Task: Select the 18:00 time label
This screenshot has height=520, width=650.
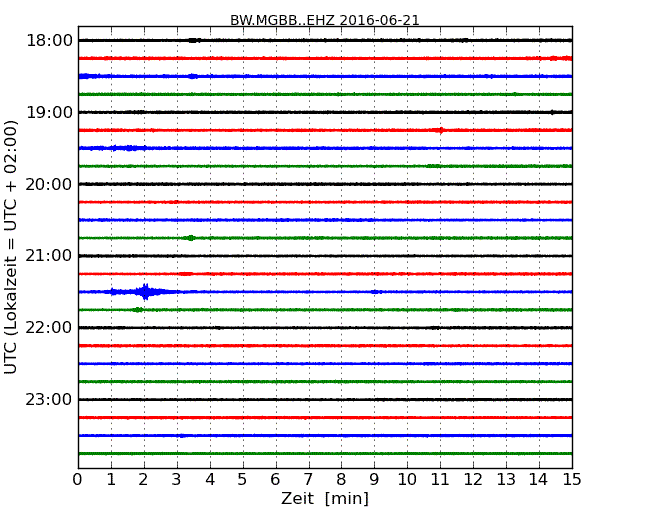Action: pos(49,41)
